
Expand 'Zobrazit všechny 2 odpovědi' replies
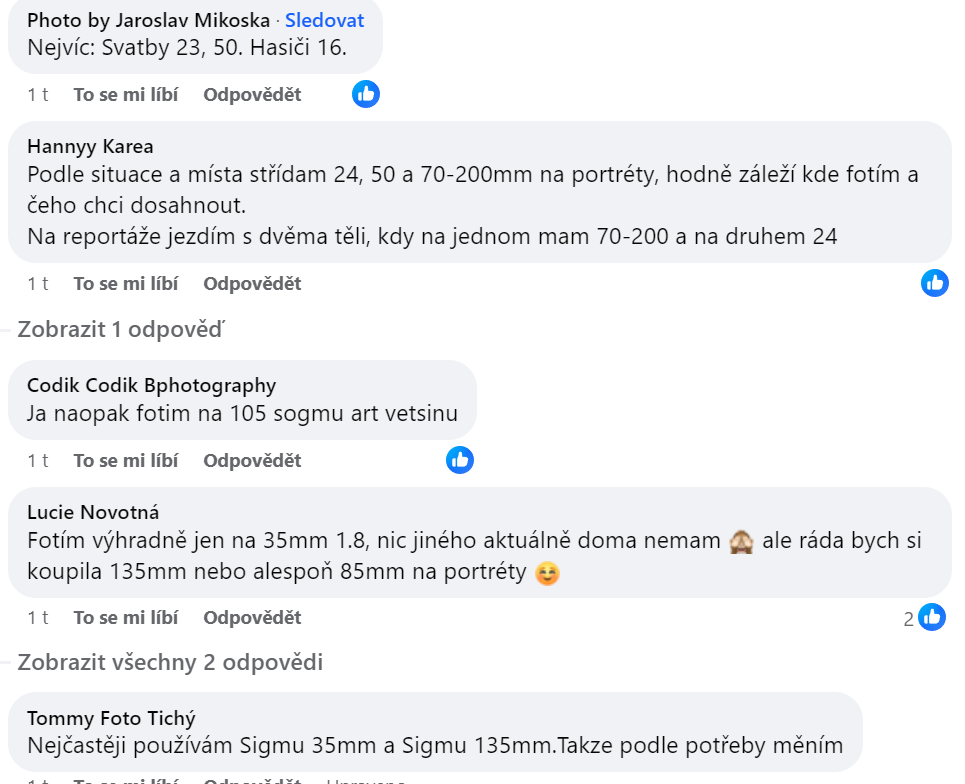[170, 662]
